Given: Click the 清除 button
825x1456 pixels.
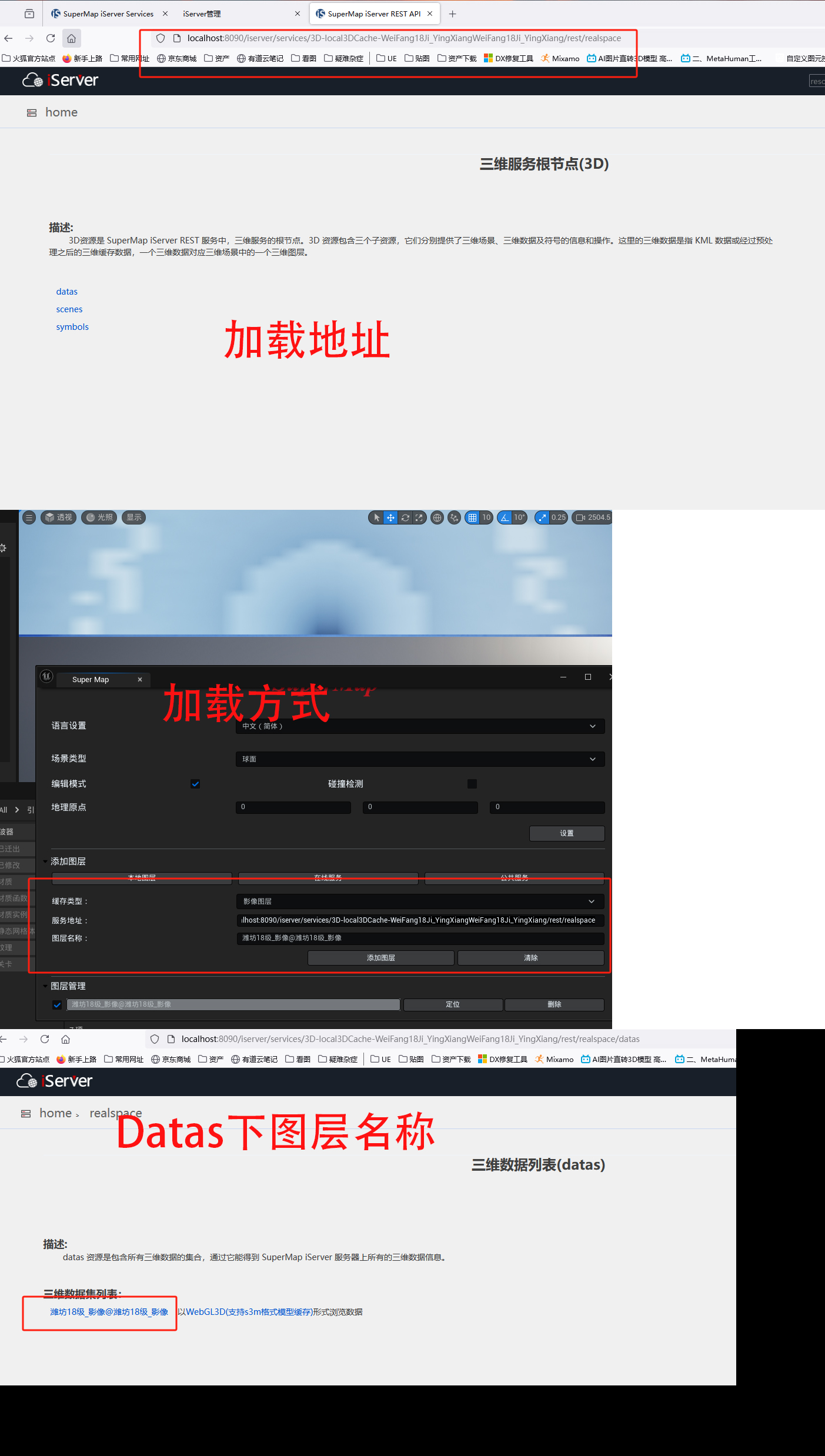Looking at the screenshot, I should click(531, 958).
